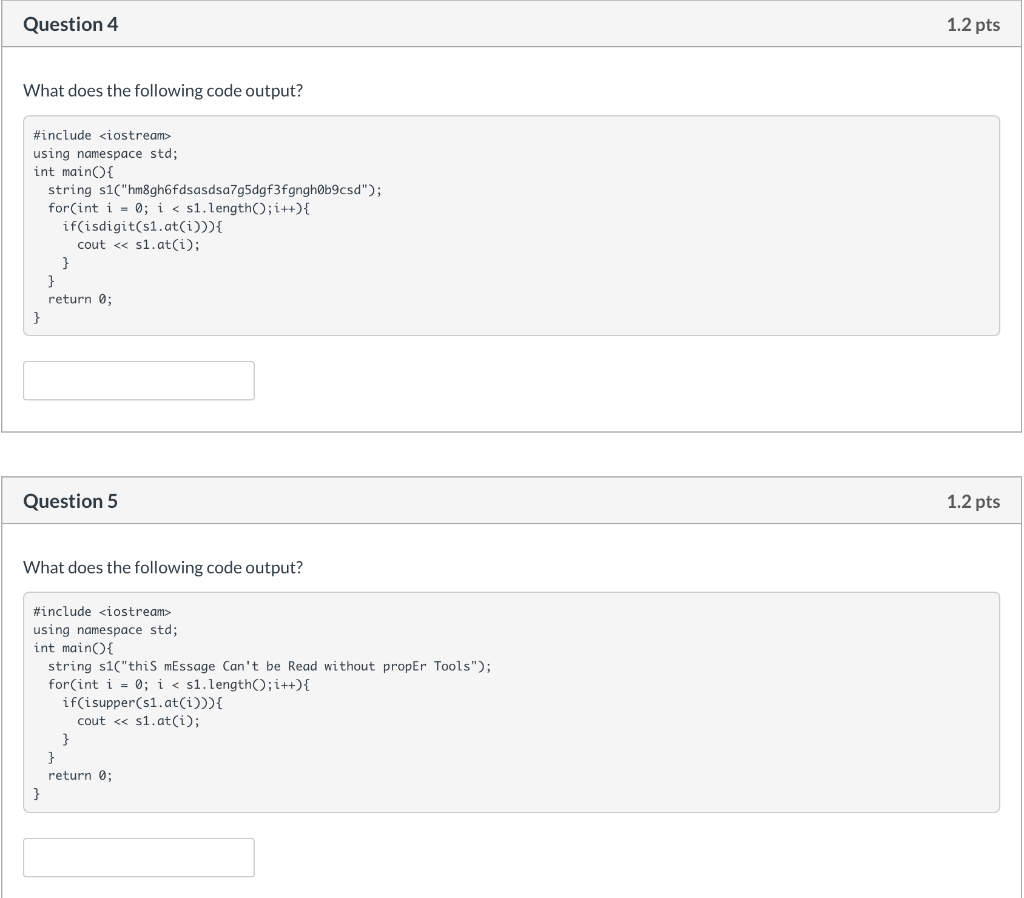Click the for loop line in Question 5
This screenshot has width=1024, height=898.
(179, 684)
